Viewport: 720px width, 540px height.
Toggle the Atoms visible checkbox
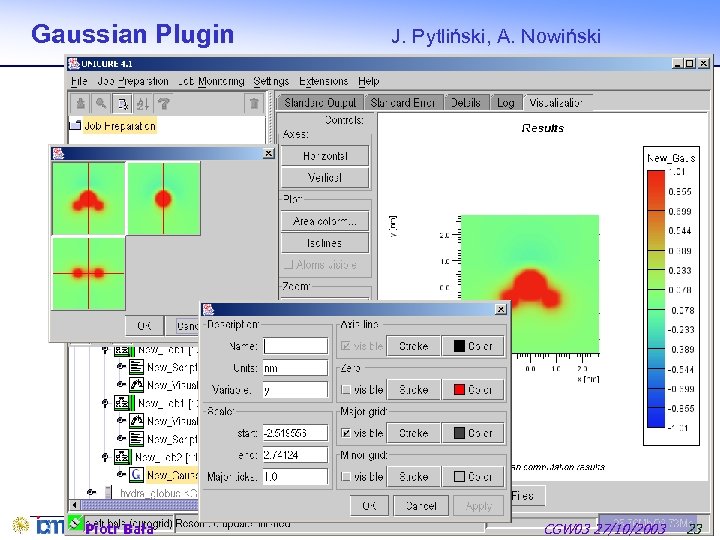coord(288,265)
